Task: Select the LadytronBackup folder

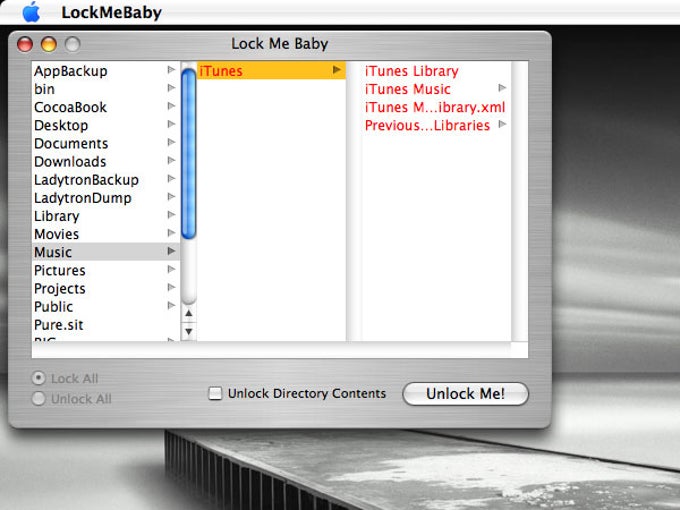Action: [x=106, y=180]
